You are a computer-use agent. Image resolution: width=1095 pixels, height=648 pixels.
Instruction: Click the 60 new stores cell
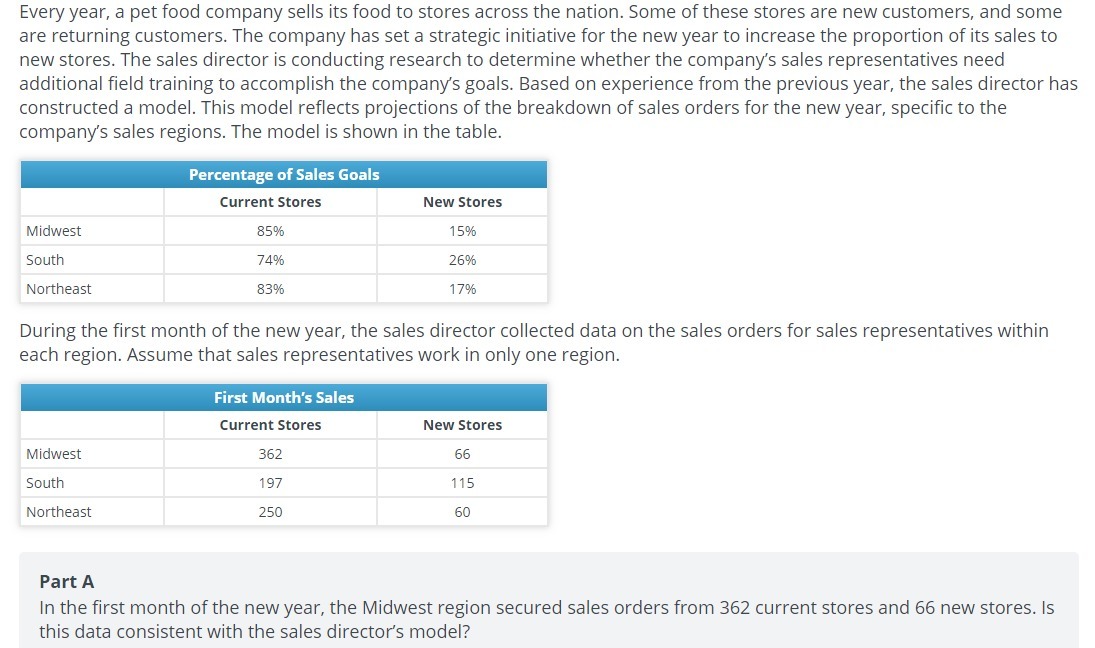click(x=462, y=512)
